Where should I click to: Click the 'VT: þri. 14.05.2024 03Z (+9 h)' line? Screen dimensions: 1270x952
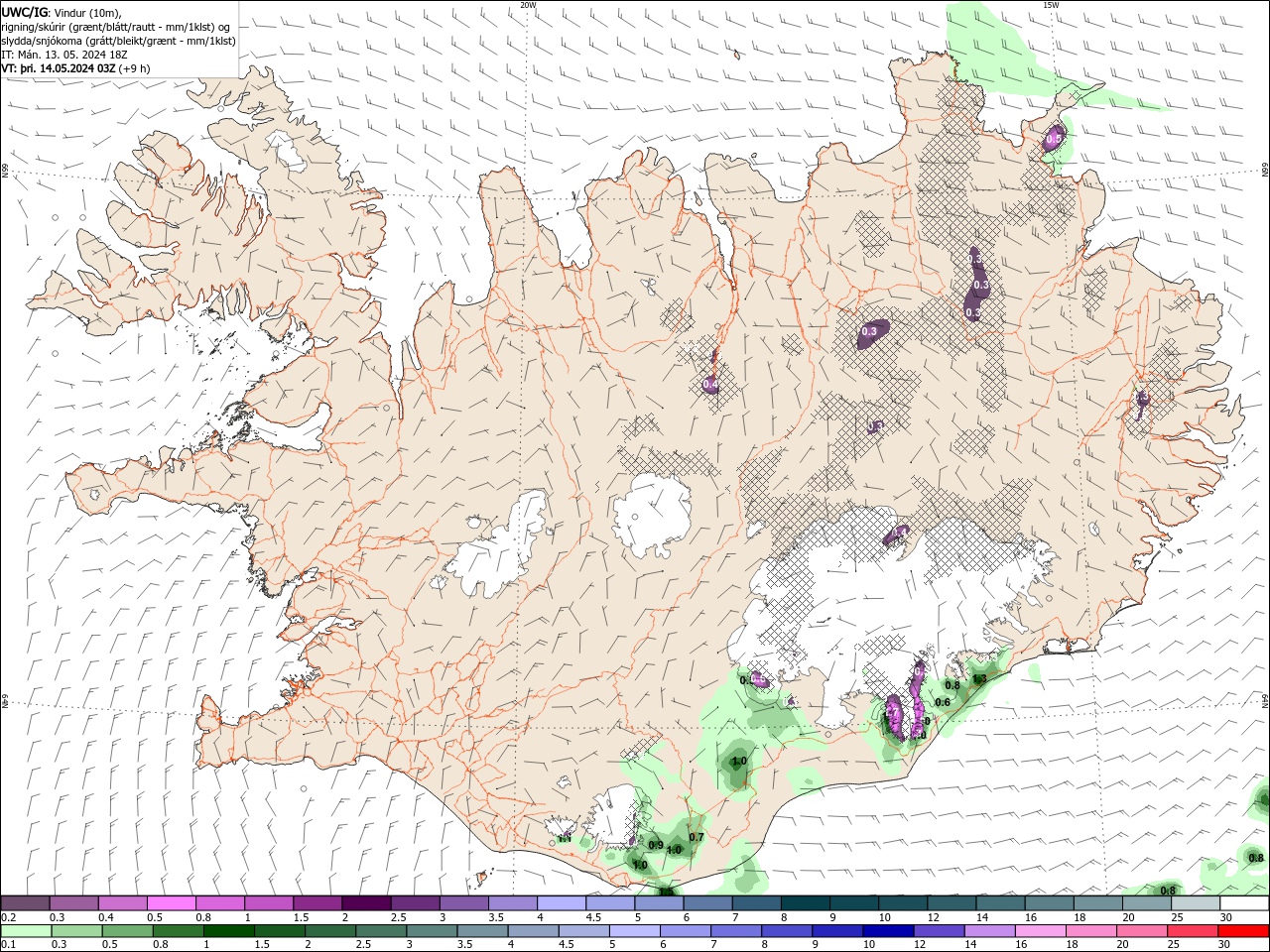(x=76, y=68)
